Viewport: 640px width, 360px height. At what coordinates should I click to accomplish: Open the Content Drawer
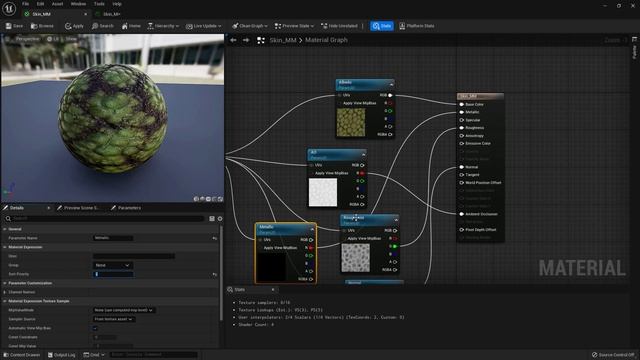pos(22,355)
